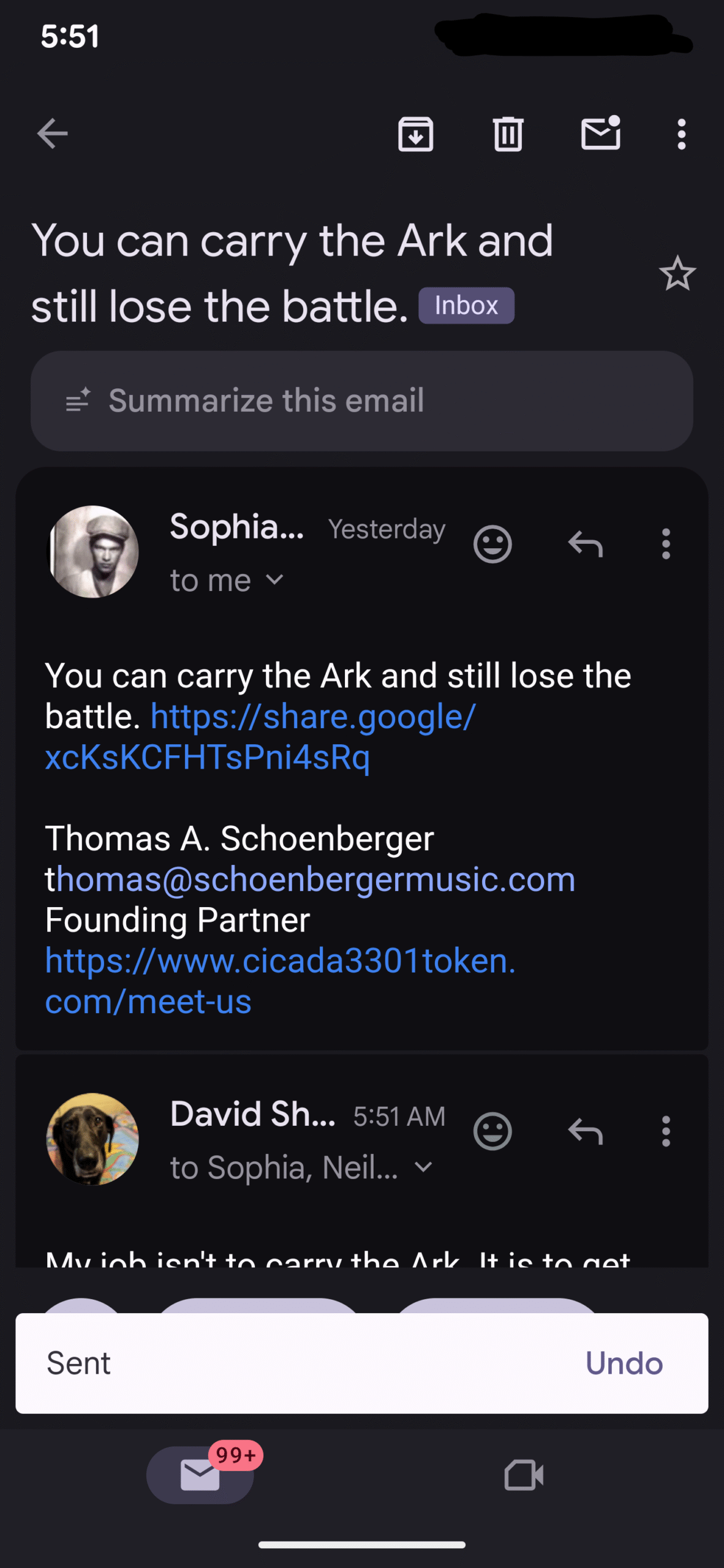724x1568 pixels.
Task: Mark the email as unread
Action: tap(600, 134)
